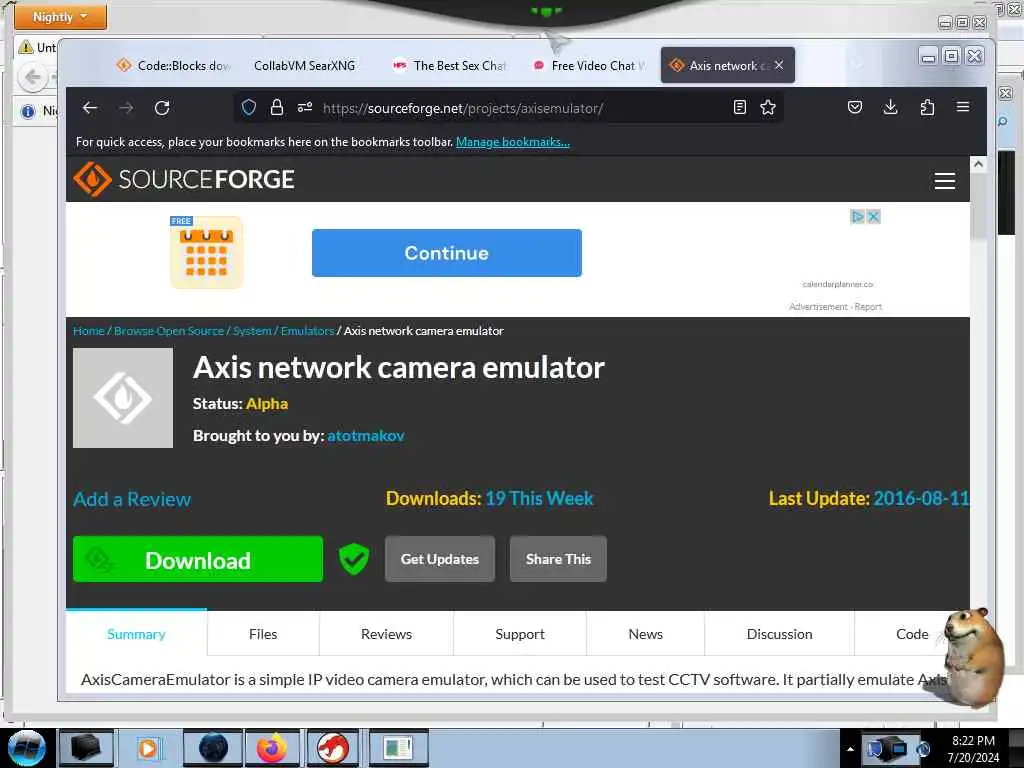Open the Code project tab
The width and height of the screenshot is (1024, 768).
coord(912,634)
